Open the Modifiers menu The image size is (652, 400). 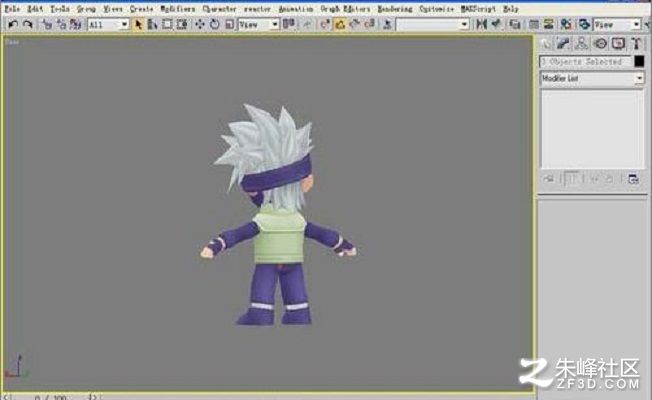point(178,9)
